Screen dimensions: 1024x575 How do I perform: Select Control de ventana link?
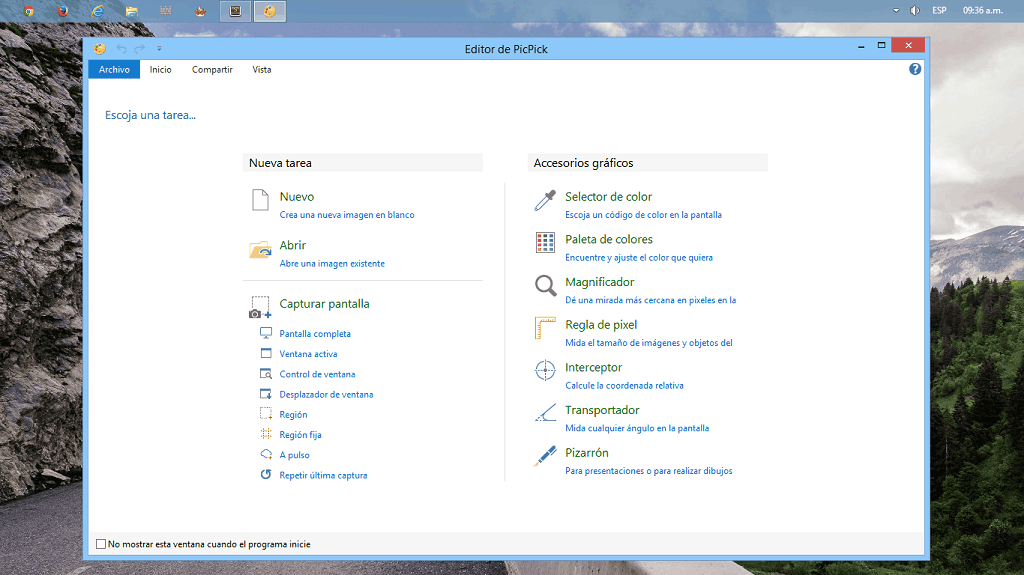[317, 374]
